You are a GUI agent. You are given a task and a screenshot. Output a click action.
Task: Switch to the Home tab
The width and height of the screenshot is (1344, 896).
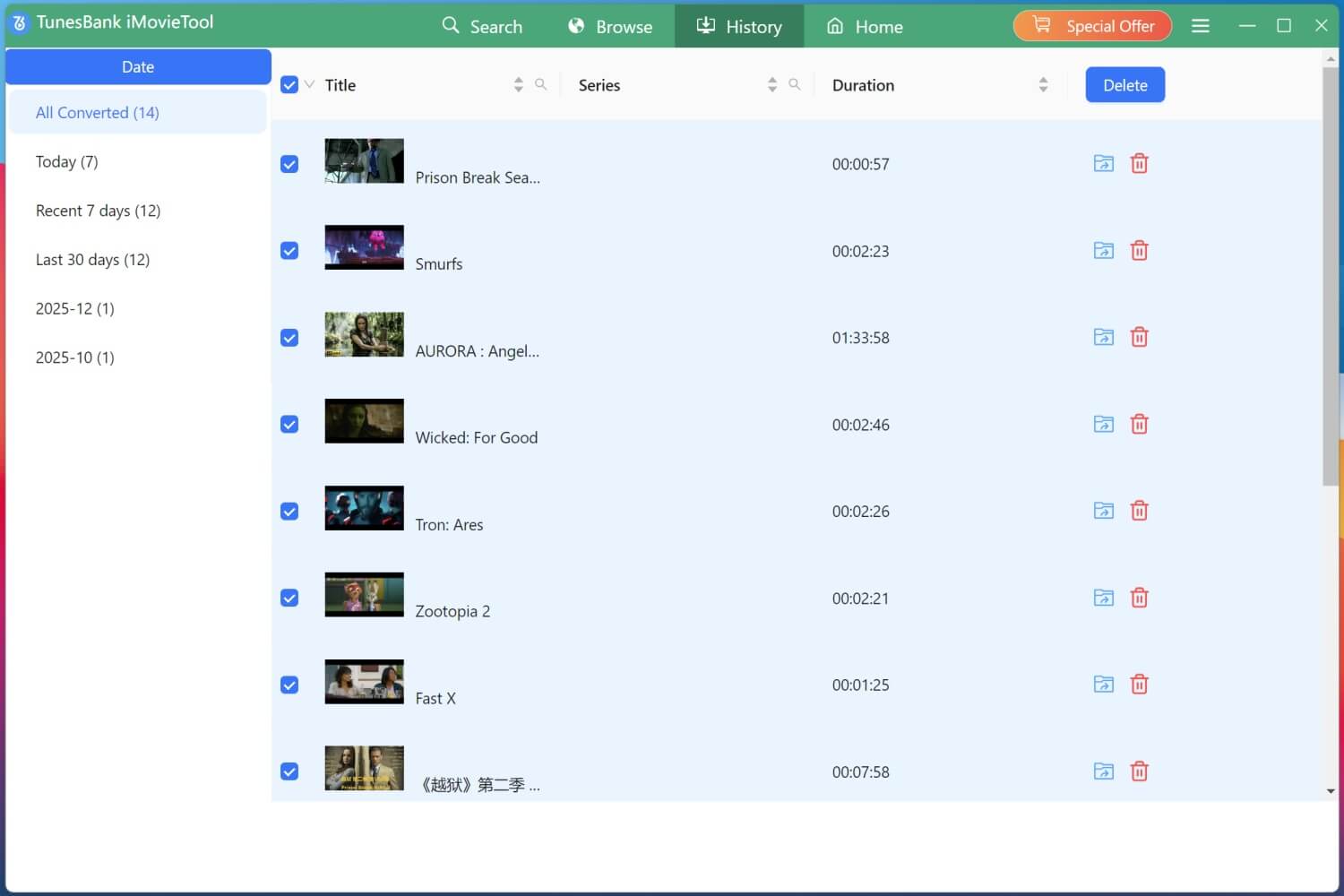pos(863,26)
